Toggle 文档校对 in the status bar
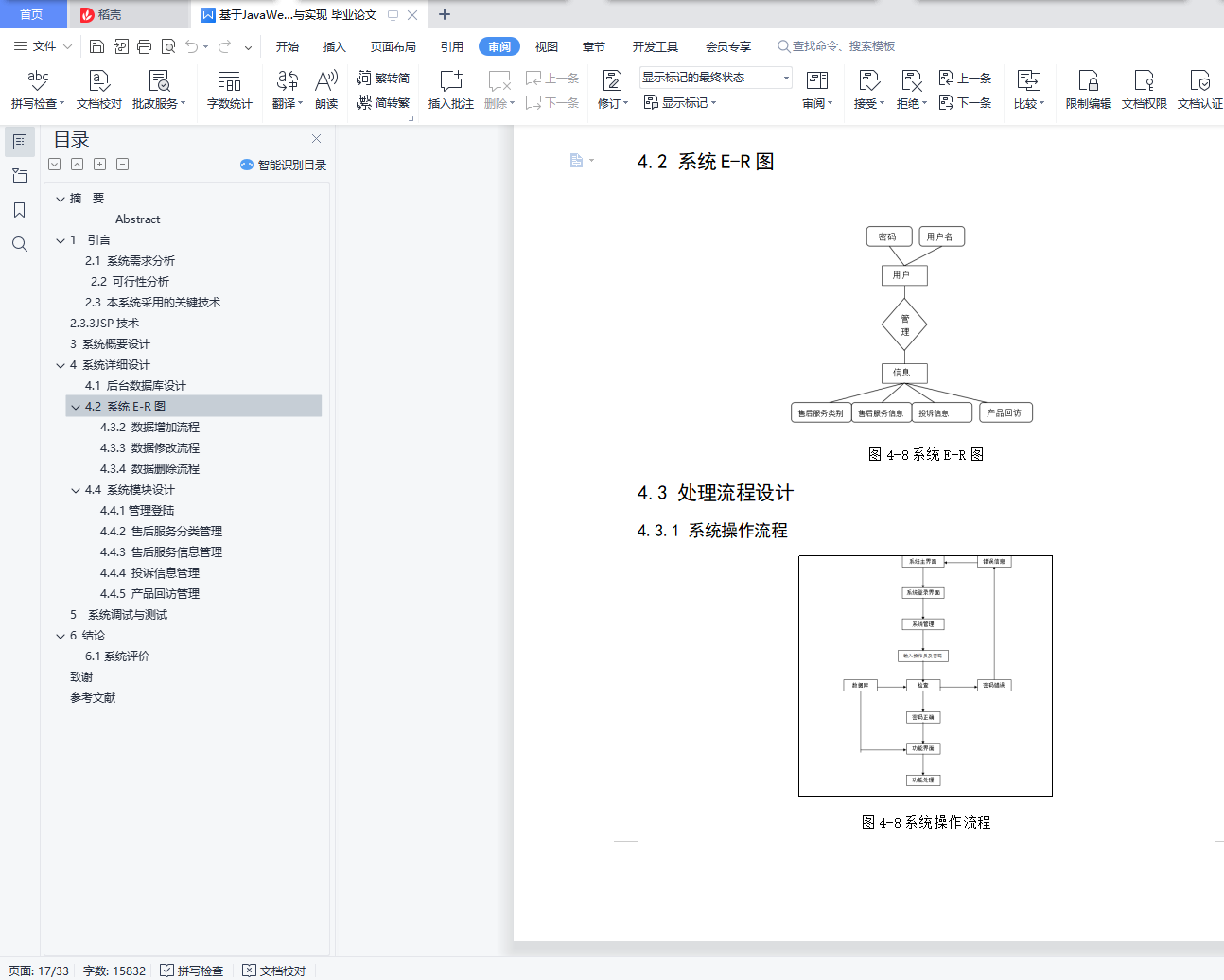Image resolution: width=1224 pixels, height=980 pixels. click(x=274, y=971)
